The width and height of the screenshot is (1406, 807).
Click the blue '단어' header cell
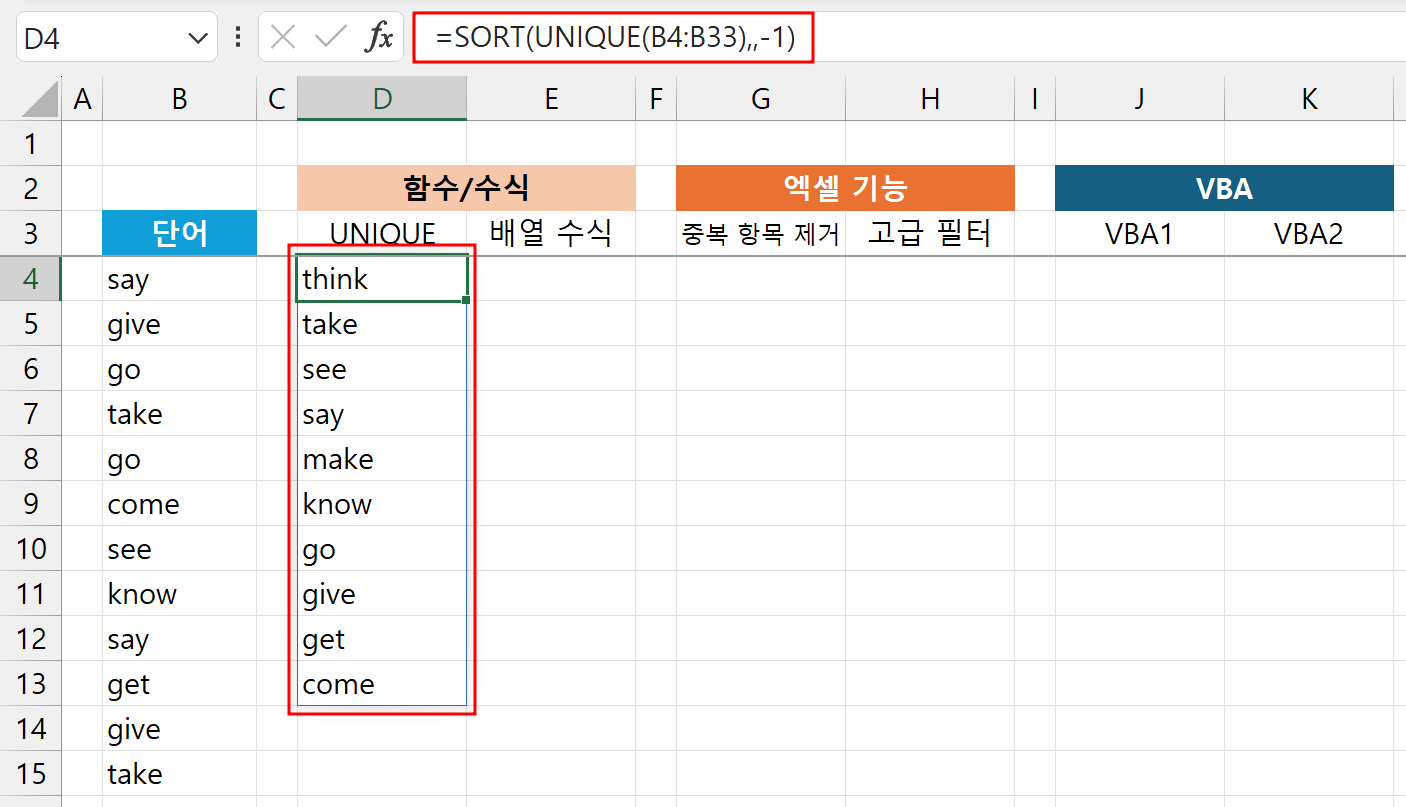179,233
